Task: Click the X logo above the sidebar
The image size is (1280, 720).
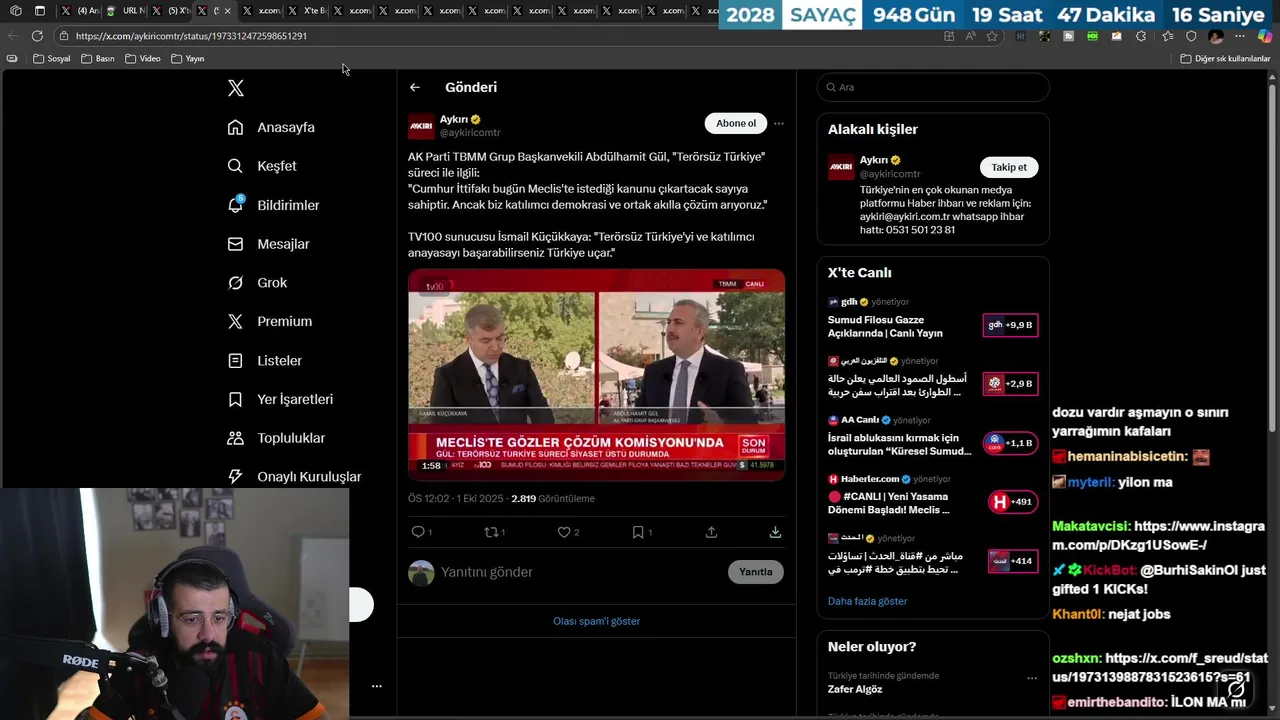Action: tap(236, 88)
